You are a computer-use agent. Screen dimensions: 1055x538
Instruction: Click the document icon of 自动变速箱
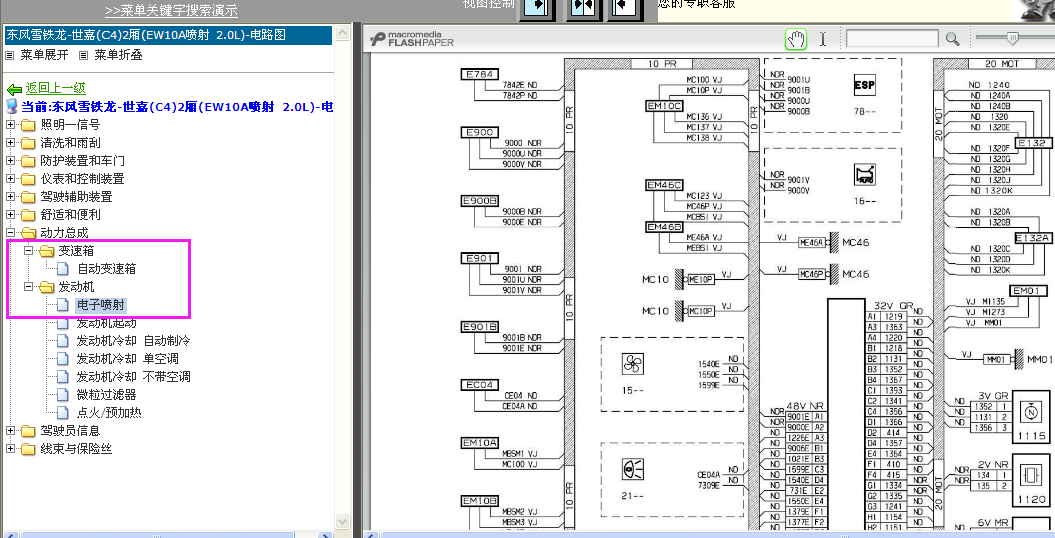point(63,269)
